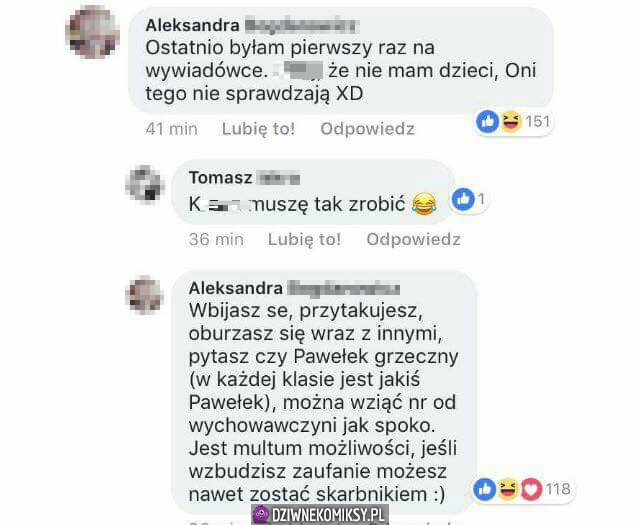This screenshot has height=525, width=640.
Task: Click the 36 min timestamp under Tomasz
Action: click(216, 240)
